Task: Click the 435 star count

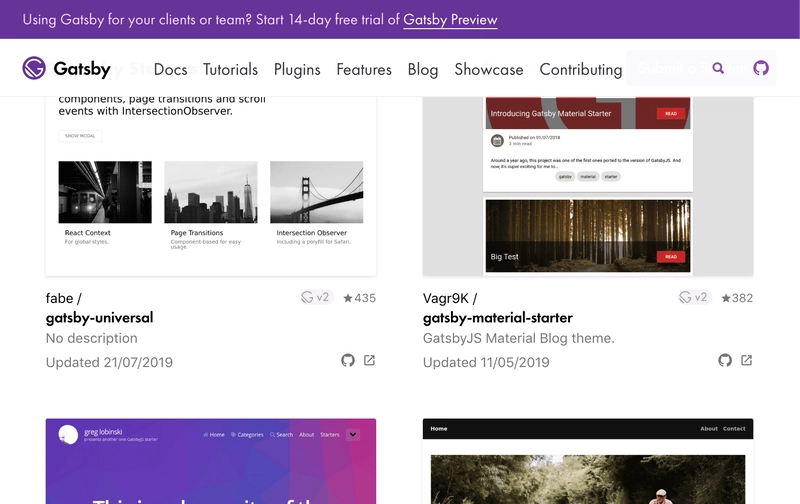Action: [x=365, y=298]
